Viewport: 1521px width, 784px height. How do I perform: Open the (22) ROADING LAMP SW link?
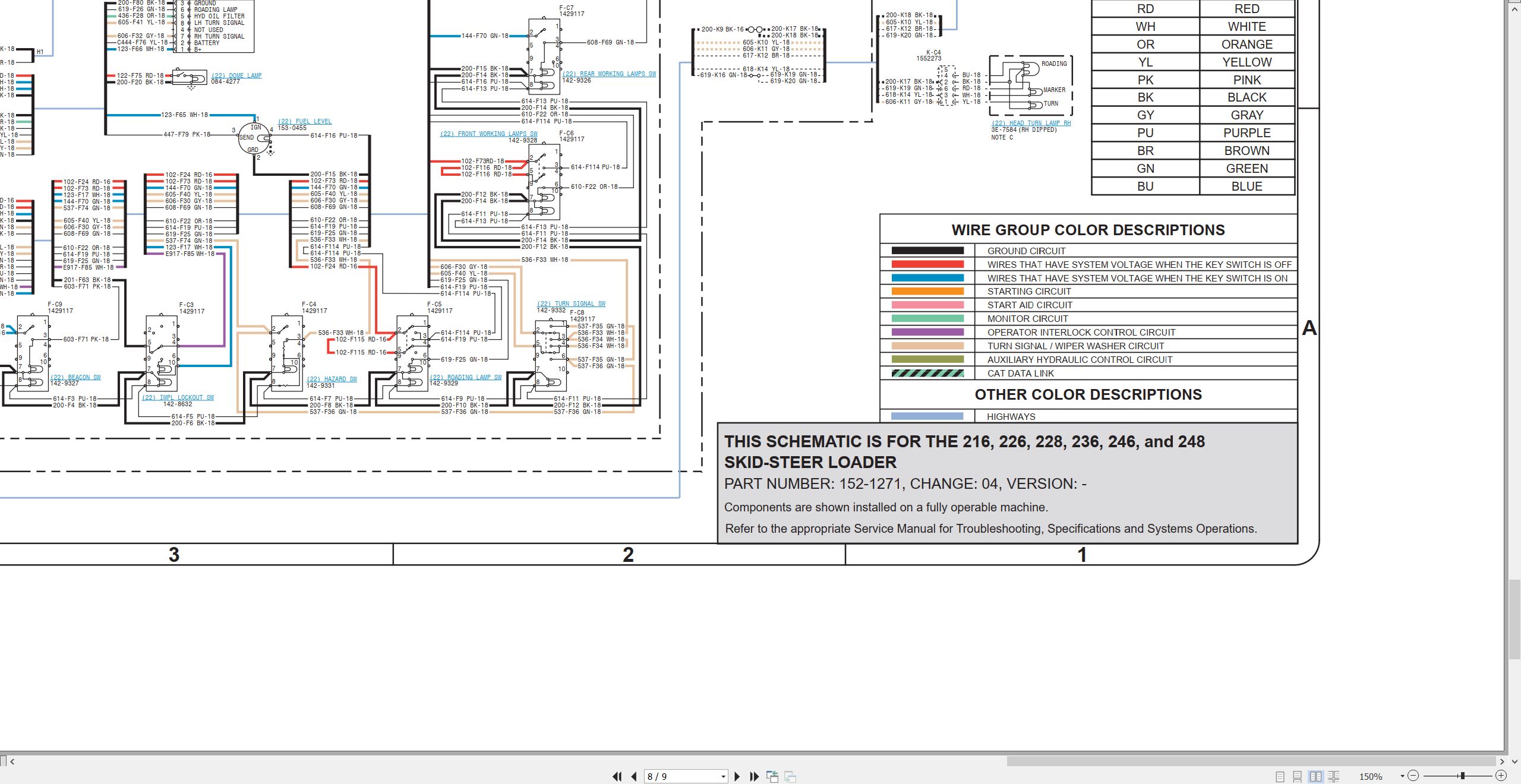(466, 377)
